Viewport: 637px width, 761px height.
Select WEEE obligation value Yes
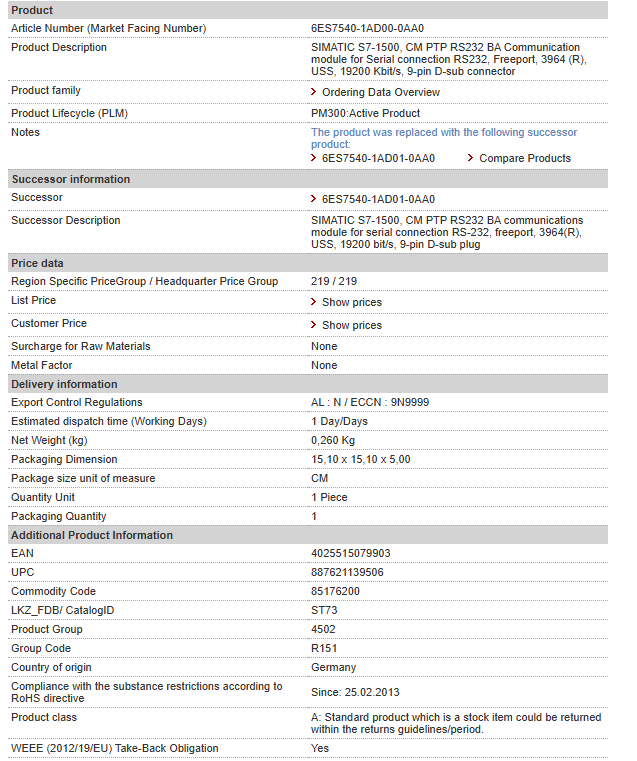pos(320,748)
